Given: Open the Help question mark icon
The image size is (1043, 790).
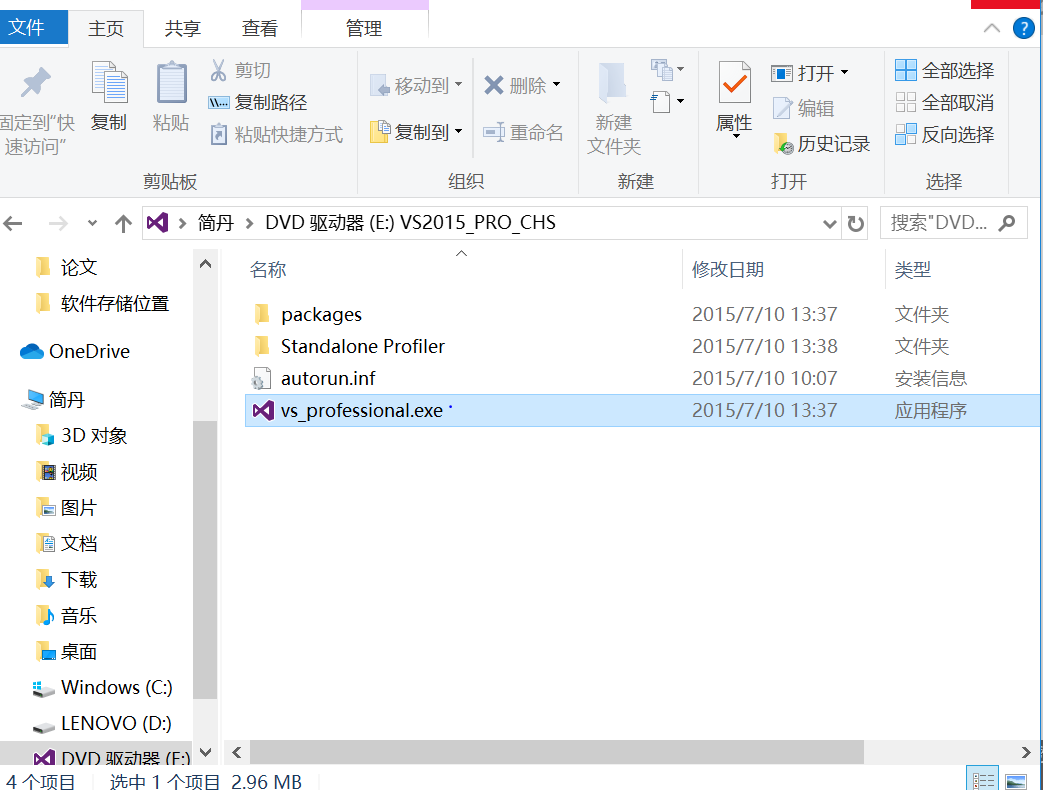Looking at the screenshot, I should coord(1023,28).
